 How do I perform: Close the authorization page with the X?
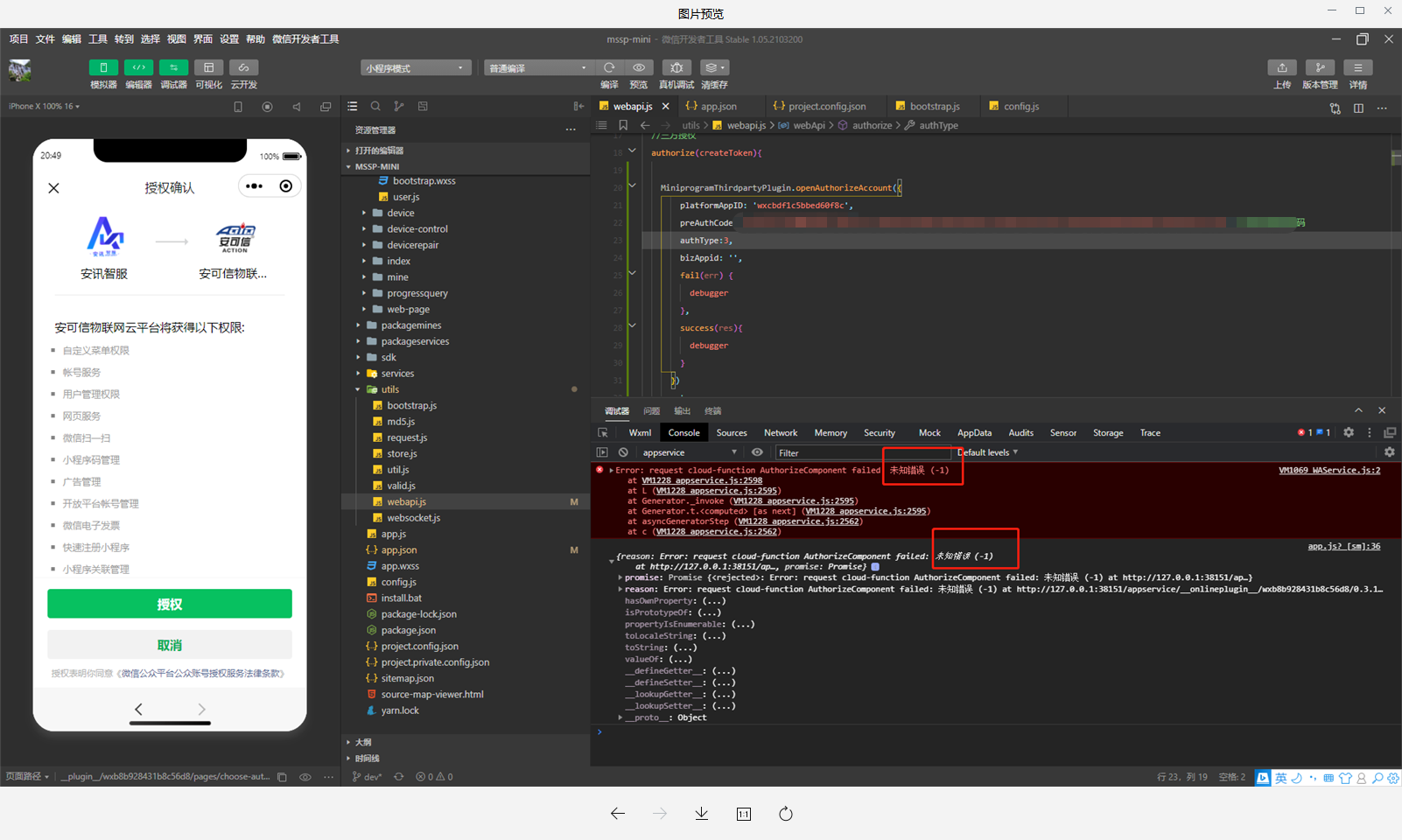pyautogui.click(x=53, y=188)
